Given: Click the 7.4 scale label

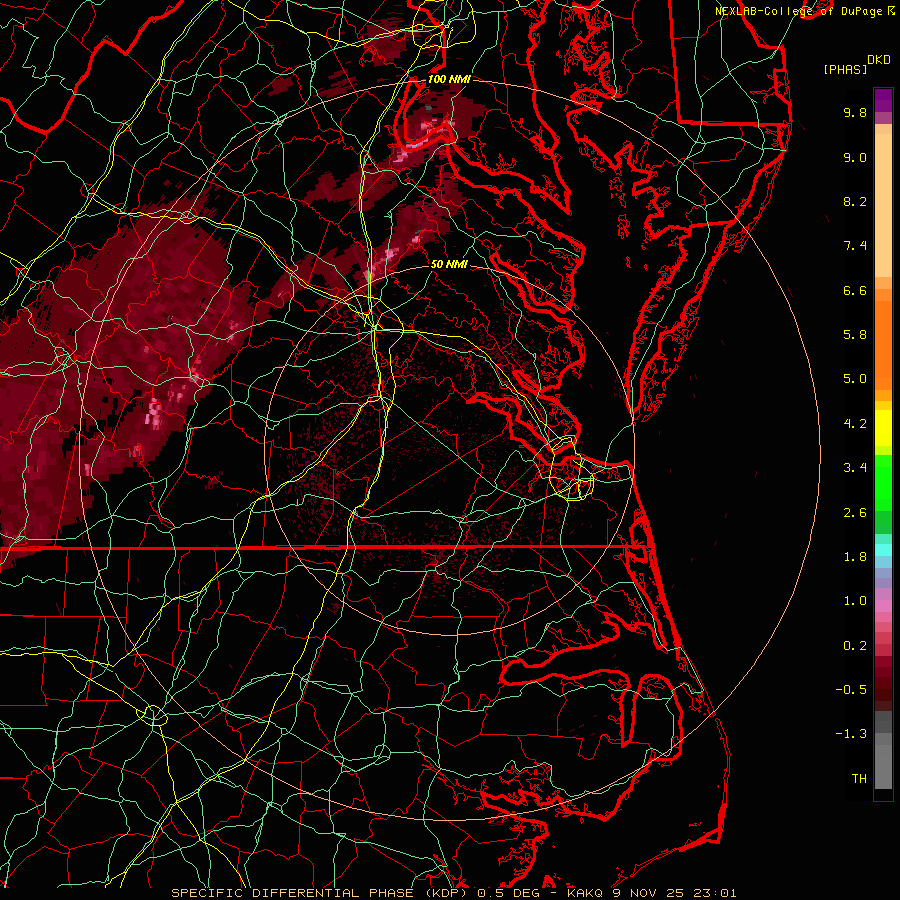Looking at the screenshot, I should 855,246.
